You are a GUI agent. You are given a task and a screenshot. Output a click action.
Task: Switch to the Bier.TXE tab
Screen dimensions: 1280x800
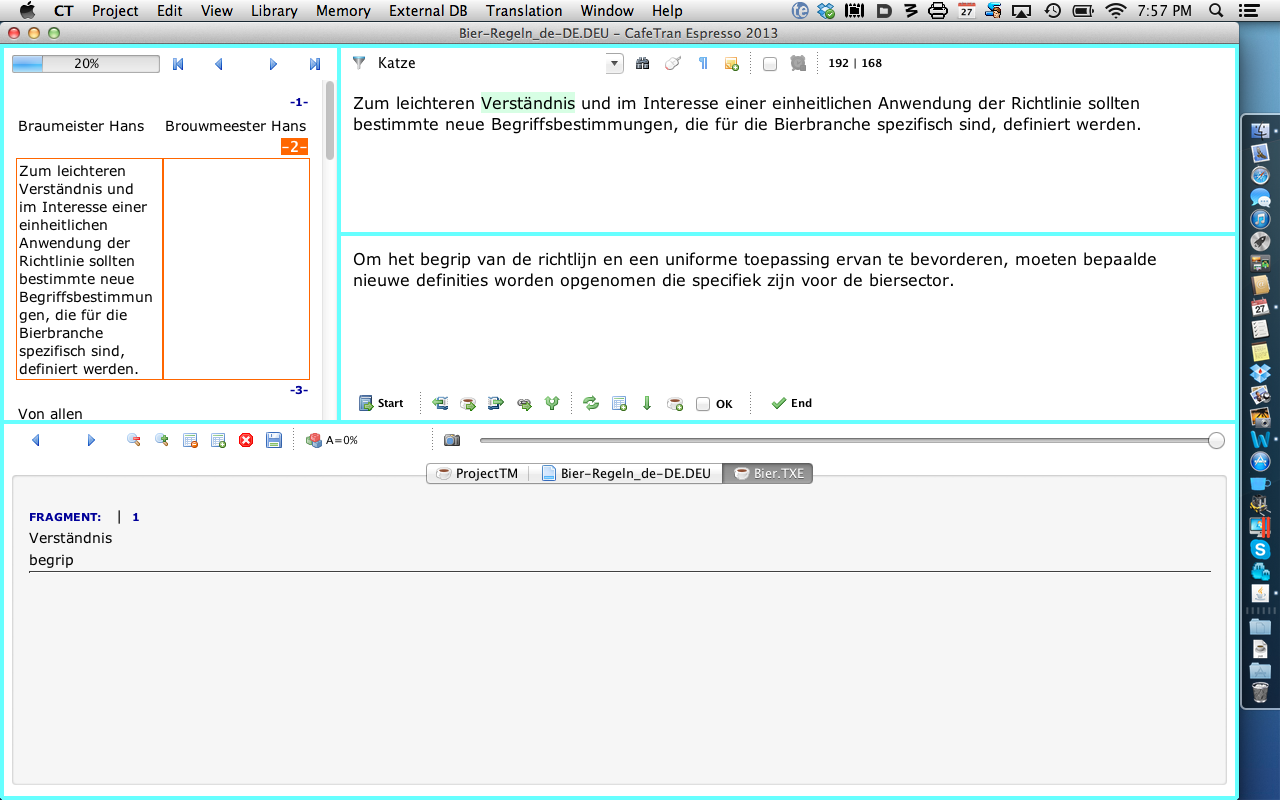point(769,474)
